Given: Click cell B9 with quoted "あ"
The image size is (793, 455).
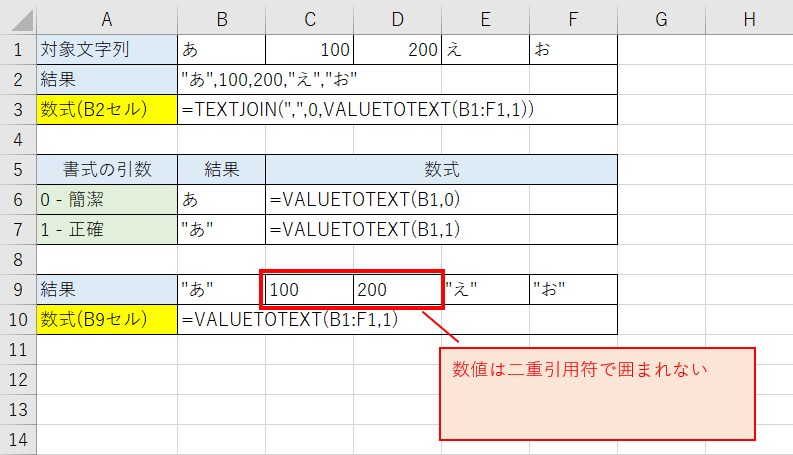Looking at the screenshot, I should [x=222, y=289].
